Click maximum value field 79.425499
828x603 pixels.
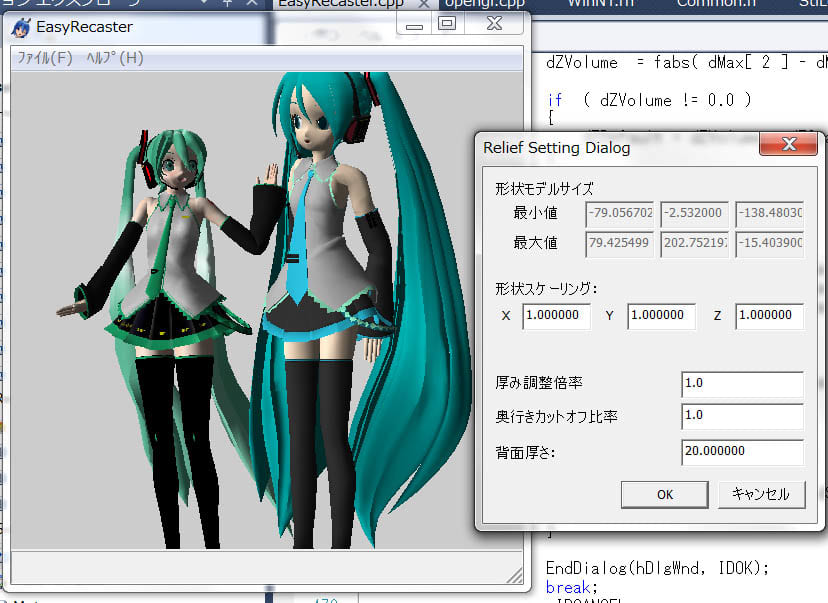(619, 244)
